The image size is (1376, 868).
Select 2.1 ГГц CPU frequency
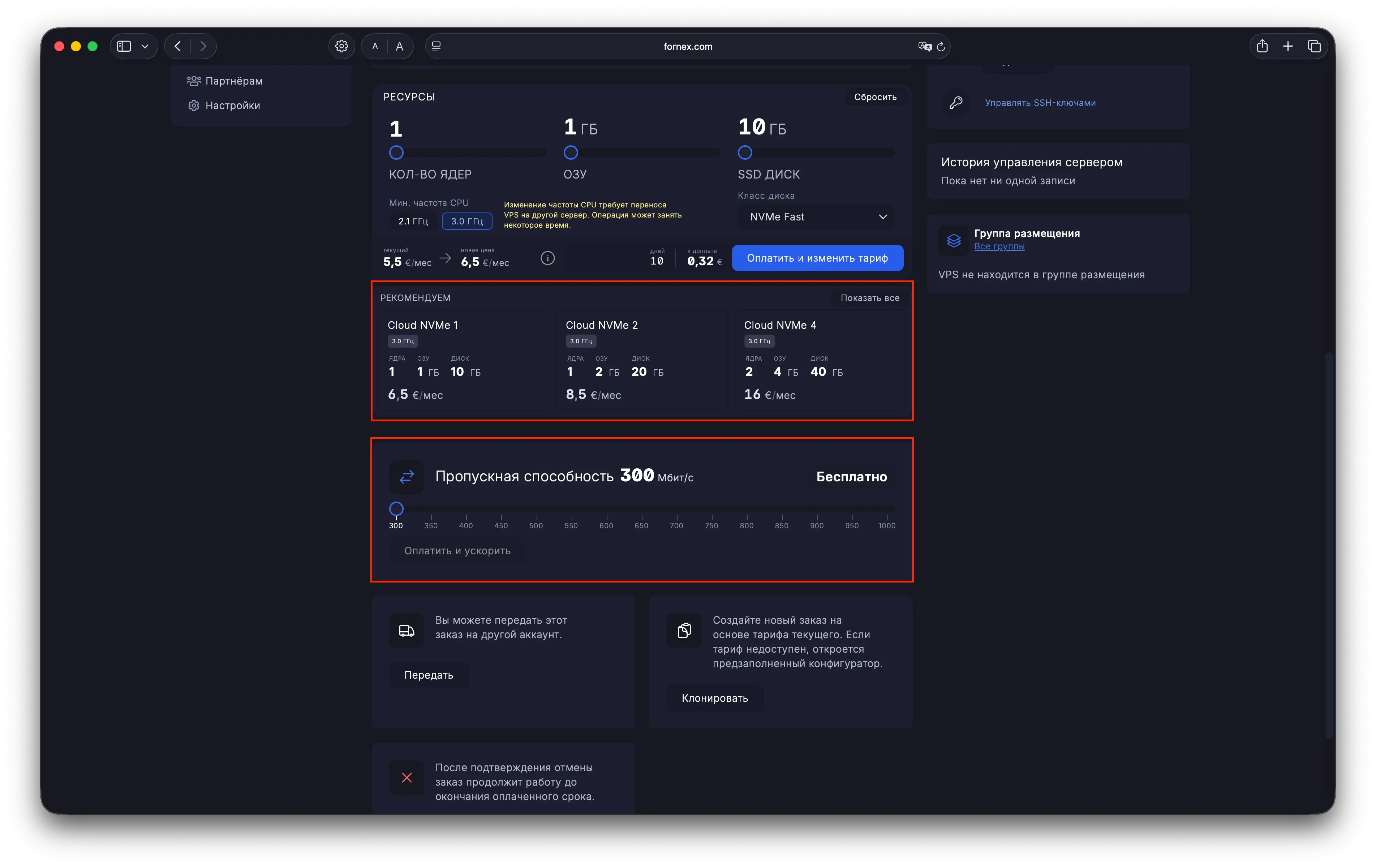pyautogui.click(x=413, y=221)
